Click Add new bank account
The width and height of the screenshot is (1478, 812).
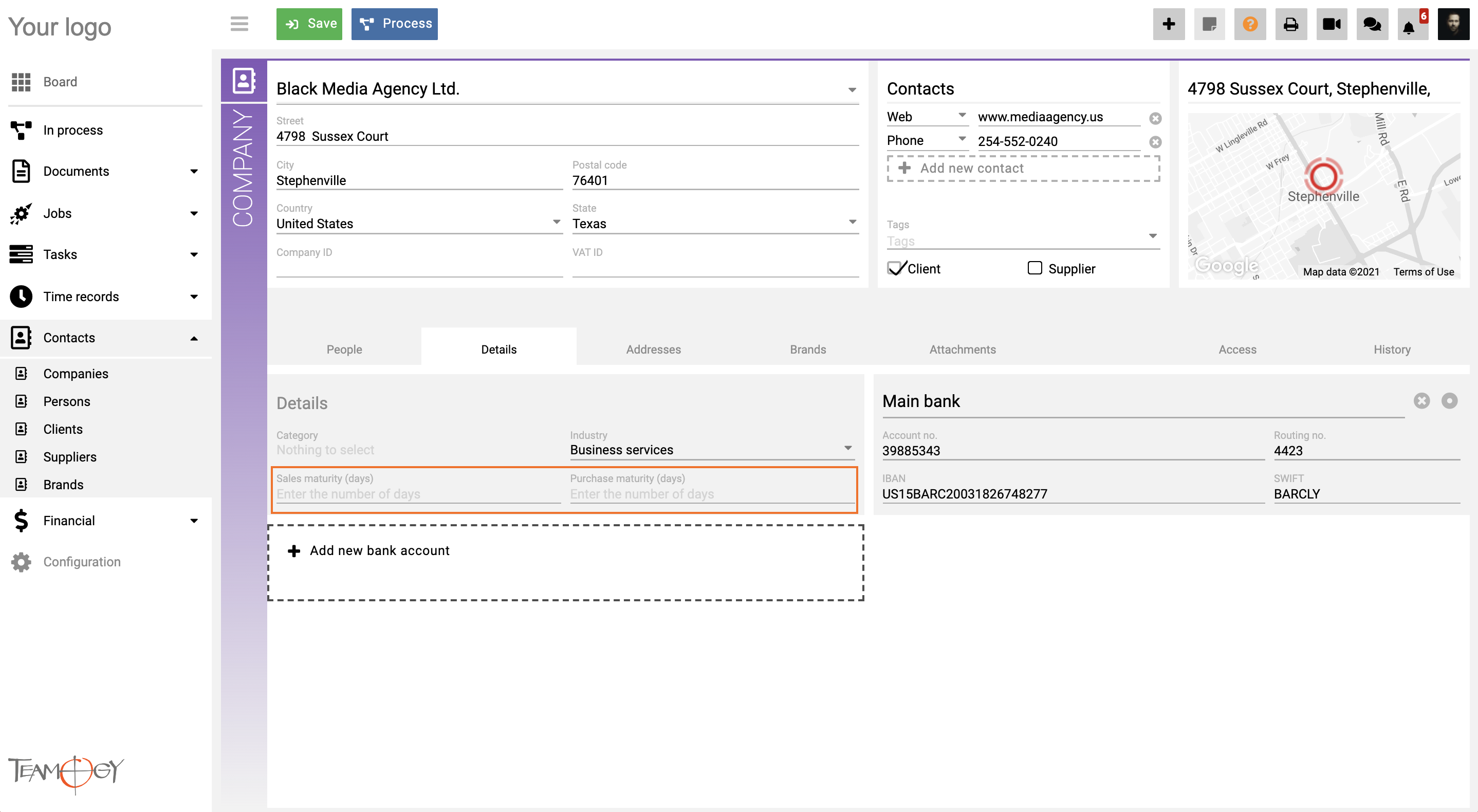565,562
